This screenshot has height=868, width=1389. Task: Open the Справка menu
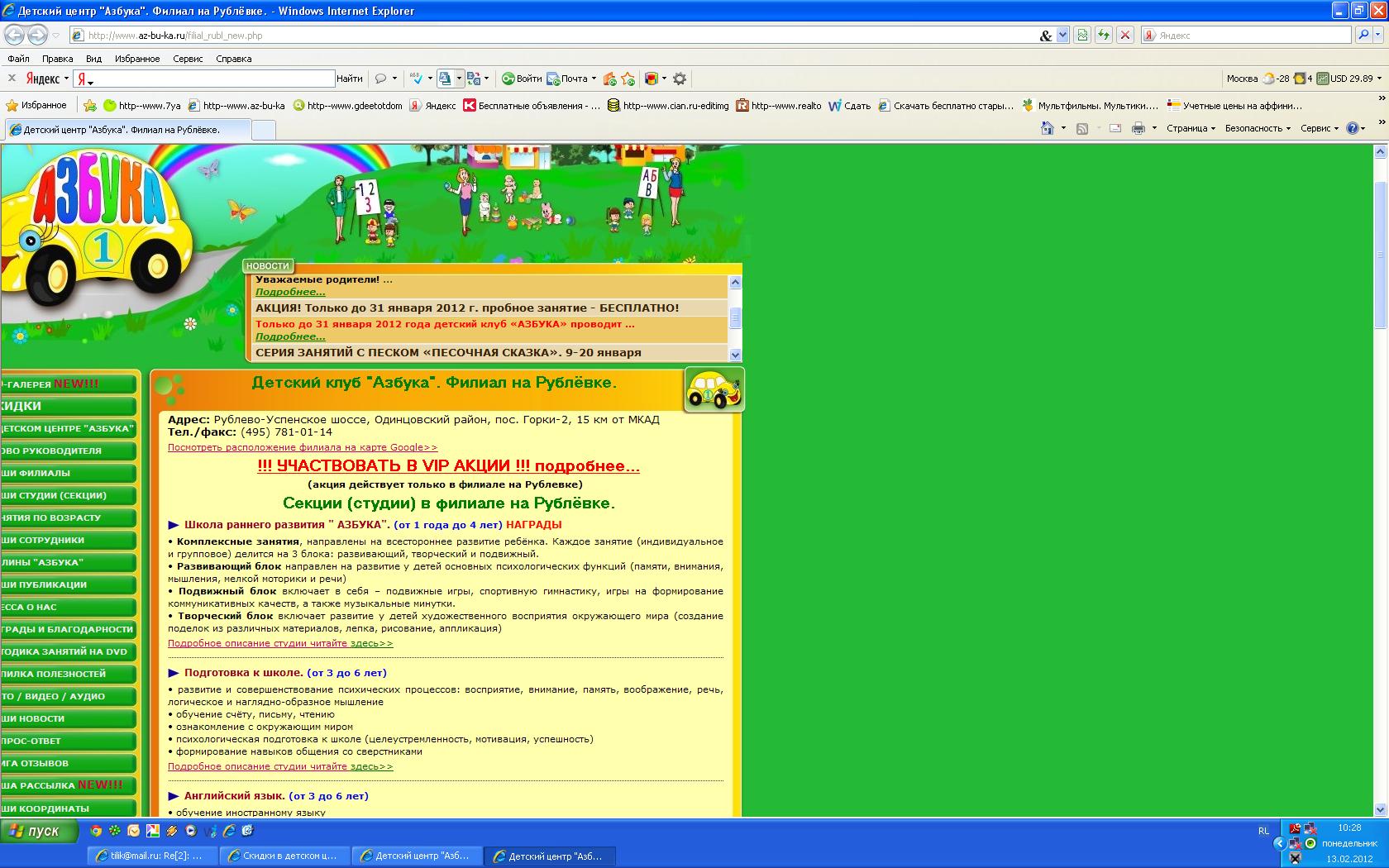233,59
